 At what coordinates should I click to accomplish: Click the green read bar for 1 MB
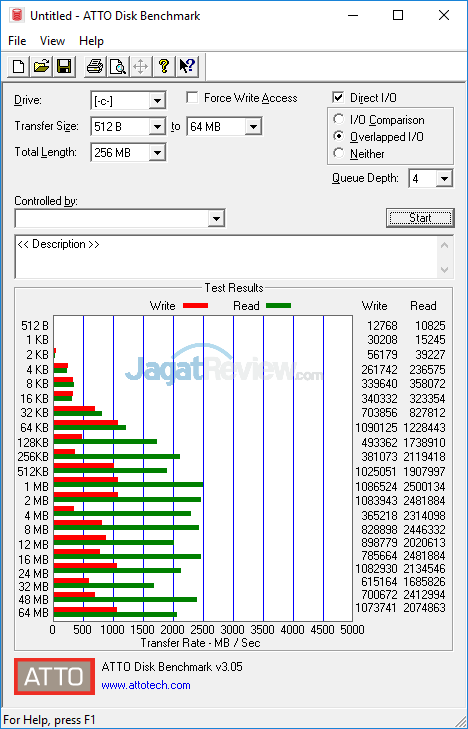tap(128, 484)
